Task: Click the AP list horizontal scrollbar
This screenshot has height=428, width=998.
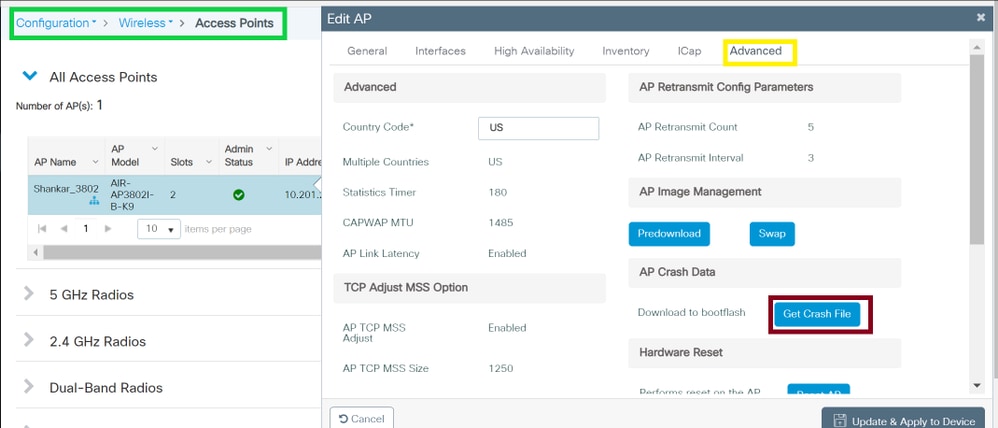Action: [x=181, y=253]
